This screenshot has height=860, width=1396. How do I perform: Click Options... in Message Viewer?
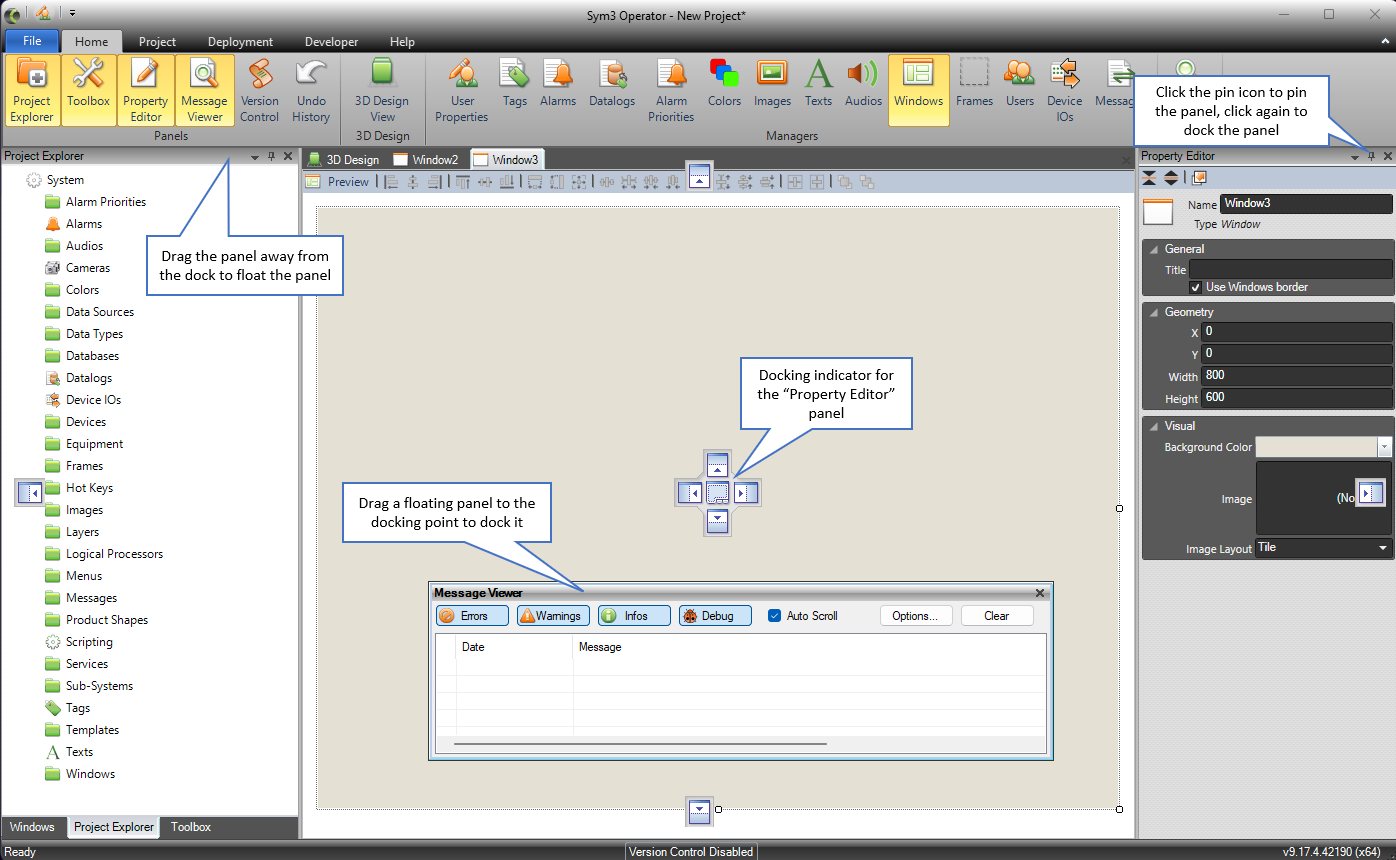pyautogui.click(x=915, y=616)
